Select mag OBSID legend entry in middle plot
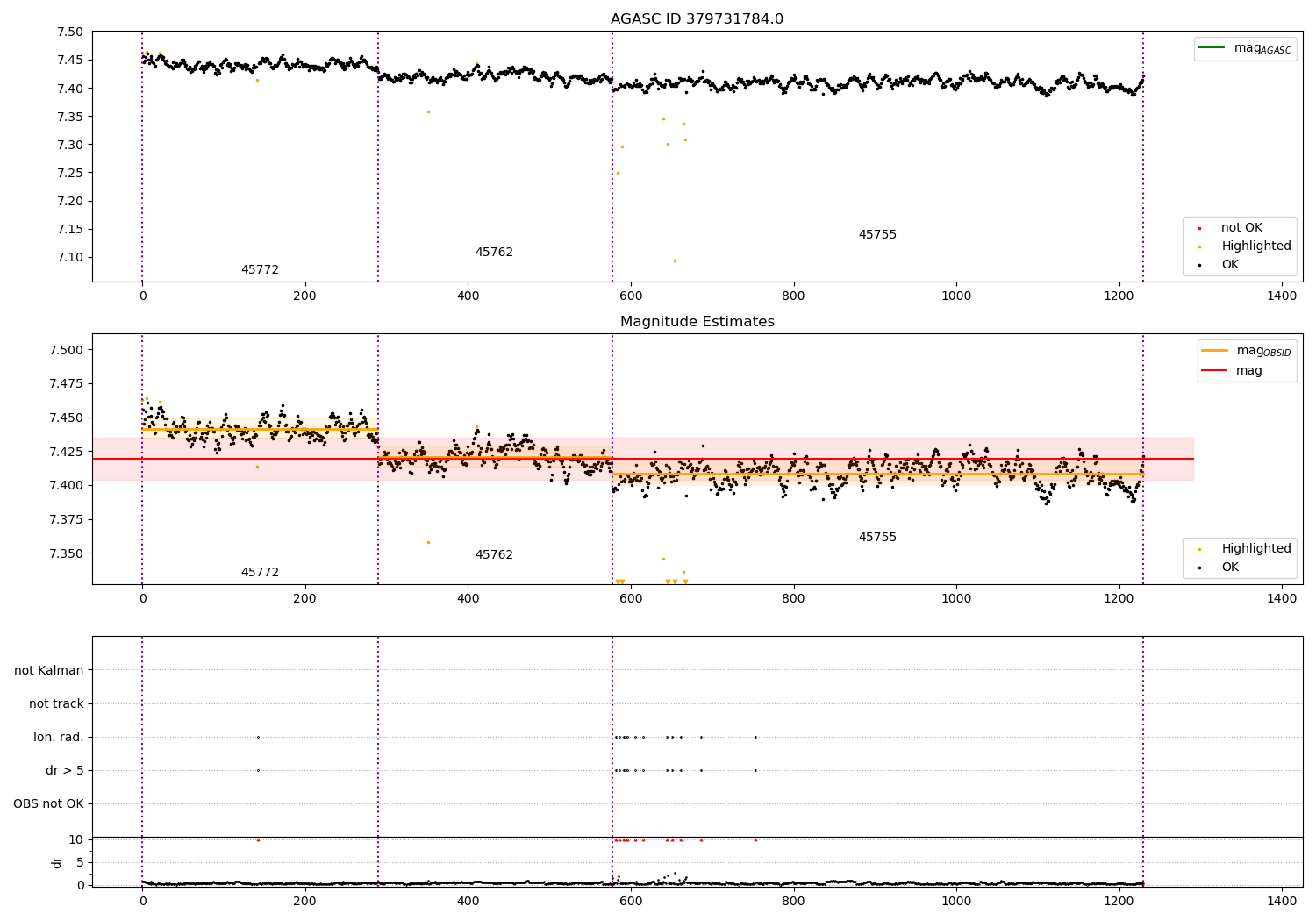The image size is (1316, 921). (1247, 351)
